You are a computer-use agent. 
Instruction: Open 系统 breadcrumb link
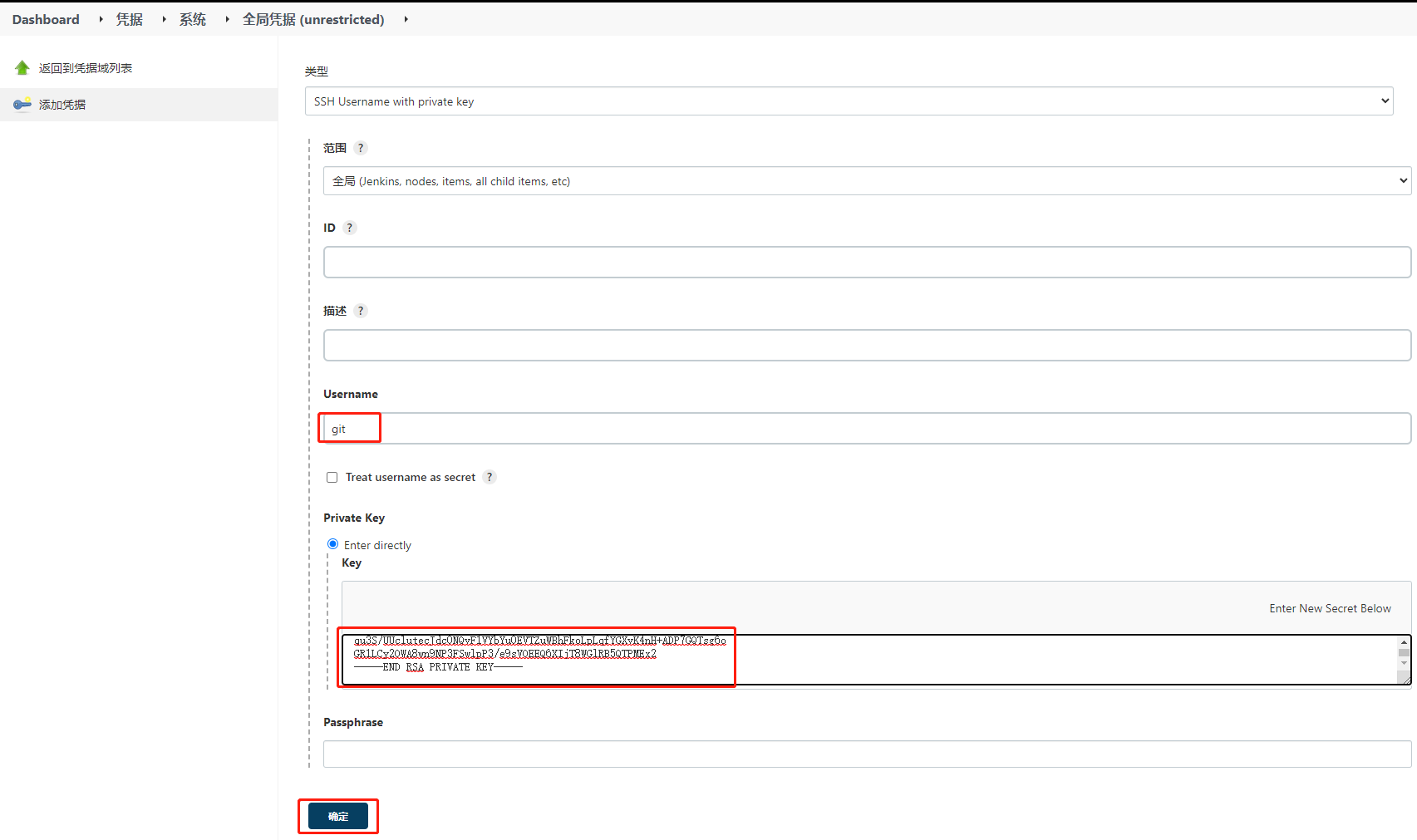click(193, 19)
